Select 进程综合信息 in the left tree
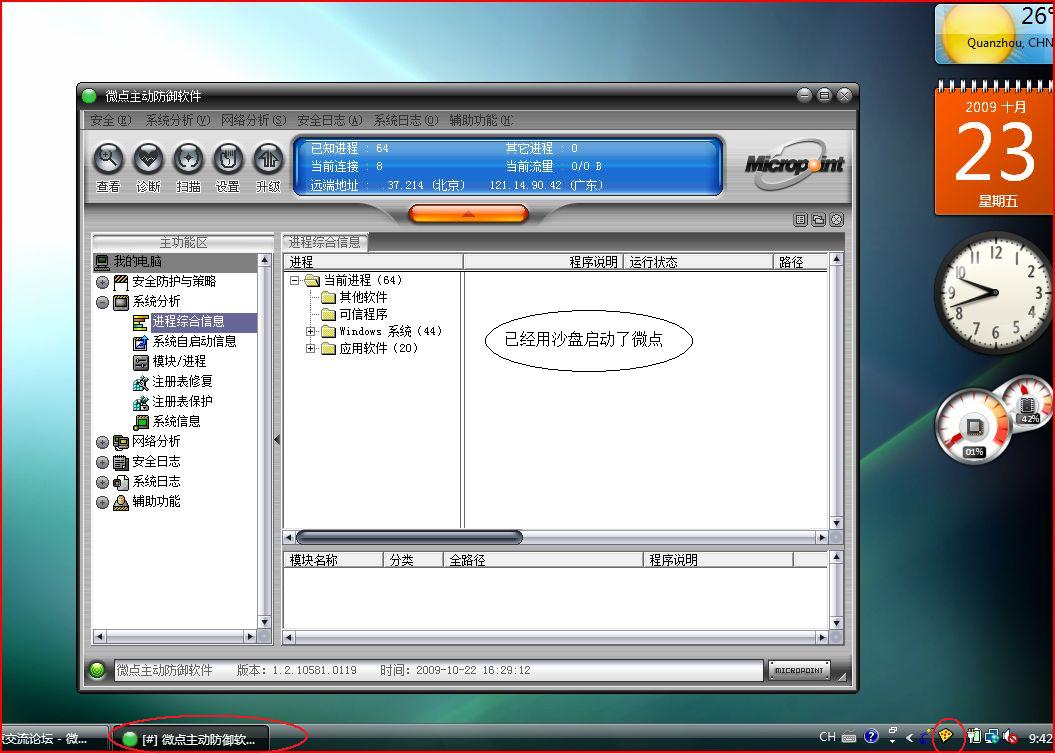Viewport: 1055px width, 753px height. (x=188, y=322)
